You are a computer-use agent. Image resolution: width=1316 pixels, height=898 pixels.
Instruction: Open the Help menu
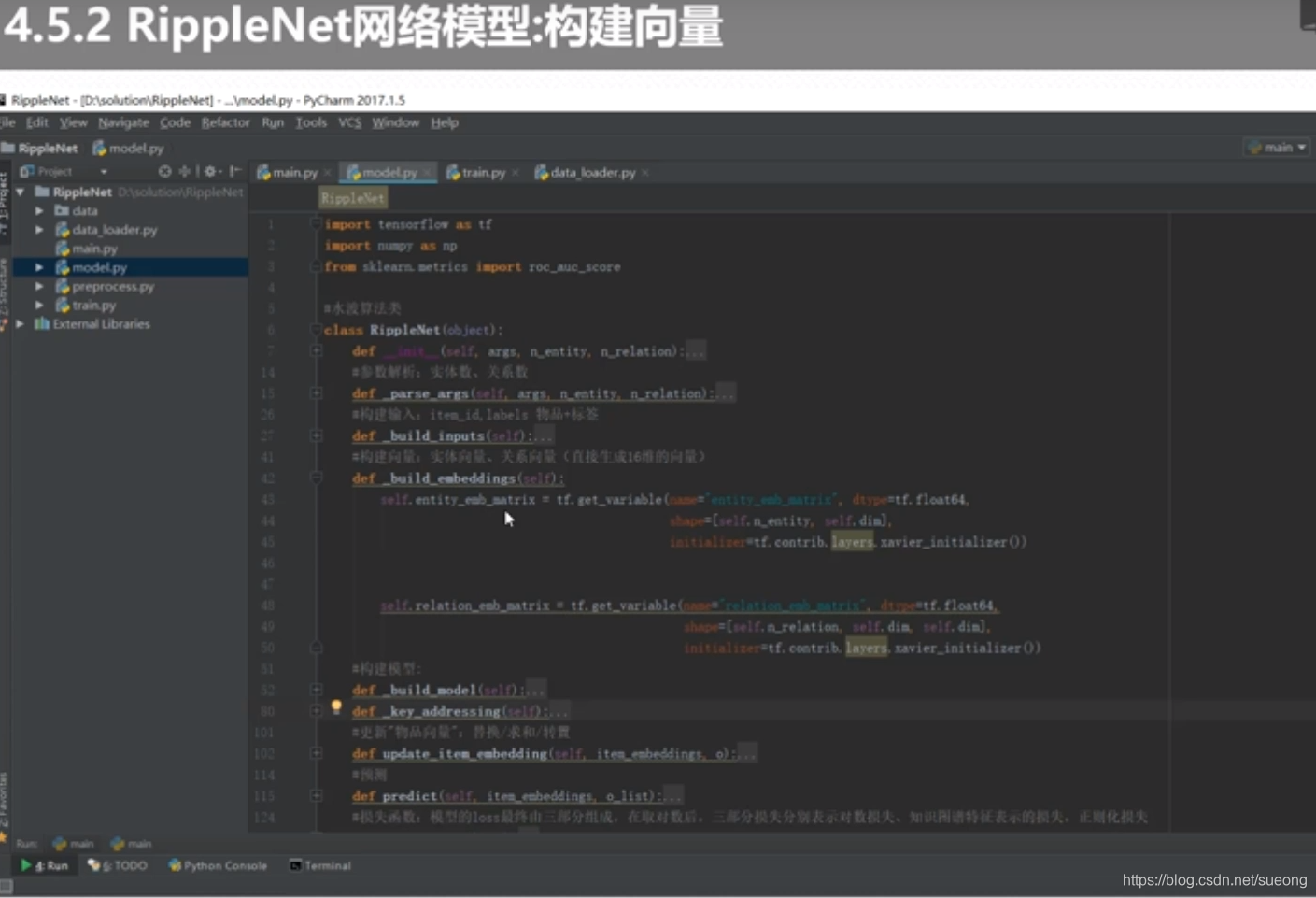445,122
